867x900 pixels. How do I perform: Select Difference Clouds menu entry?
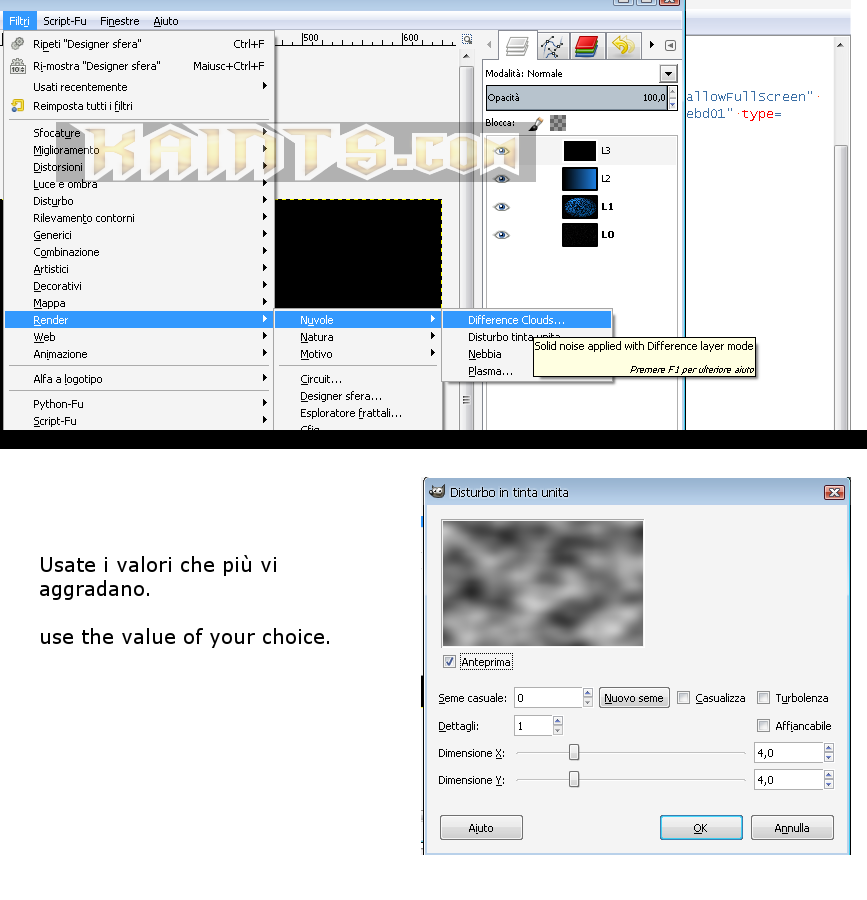coord(527,320)
